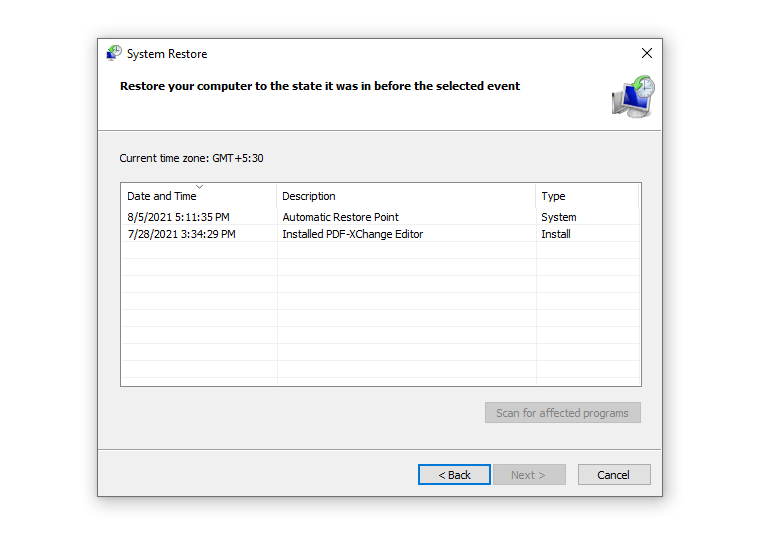Close the System Restore dialog
Screen dimensions: 763x546
(646, 54)
